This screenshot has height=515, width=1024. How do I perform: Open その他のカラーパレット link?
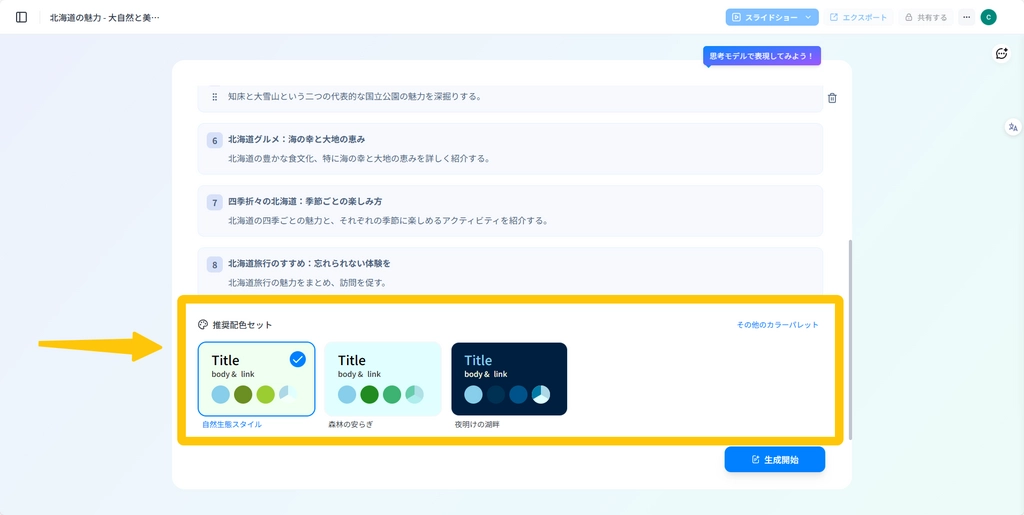(x=777, y=325)
